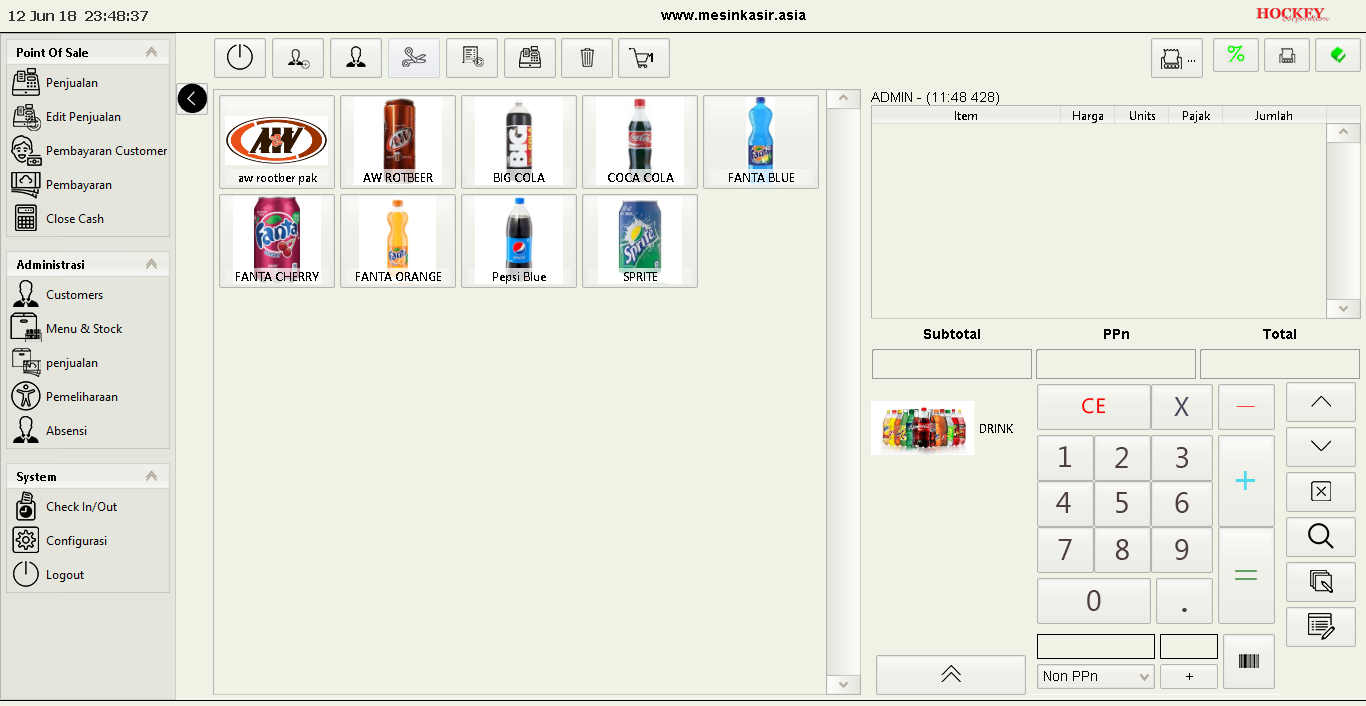Screen dimensions: 1366x706
Task: Click the add customer icon in toolbar
Action: (298, 58)
